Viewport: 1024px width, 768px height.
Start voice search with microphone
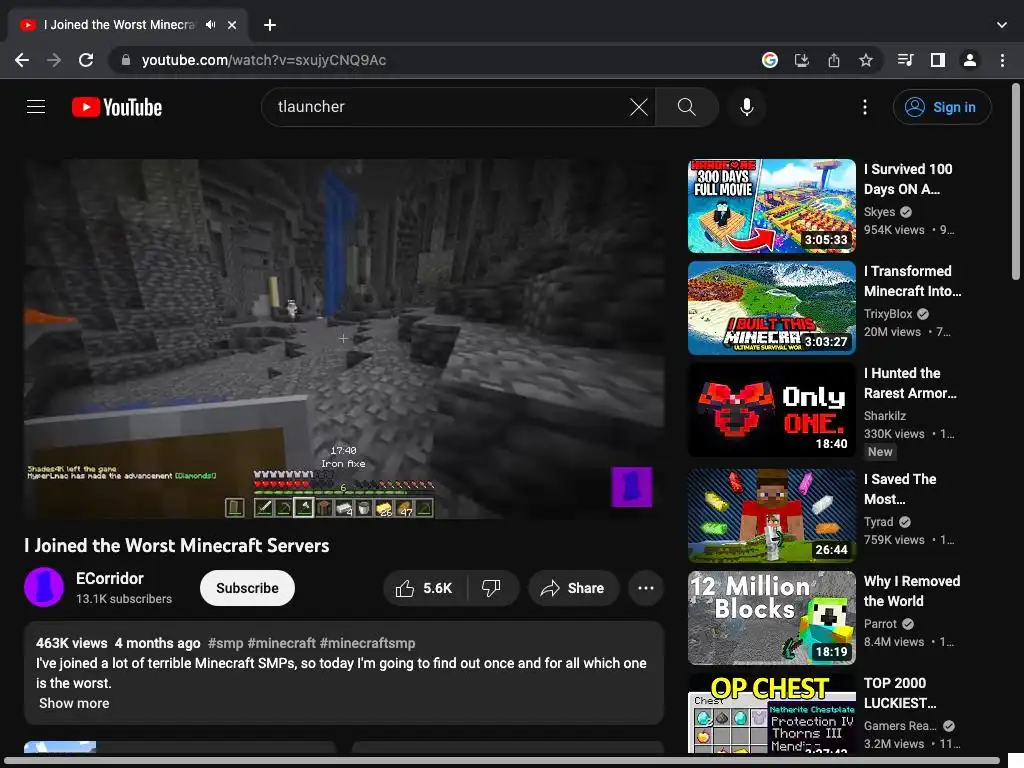click(x=746, y=107)
